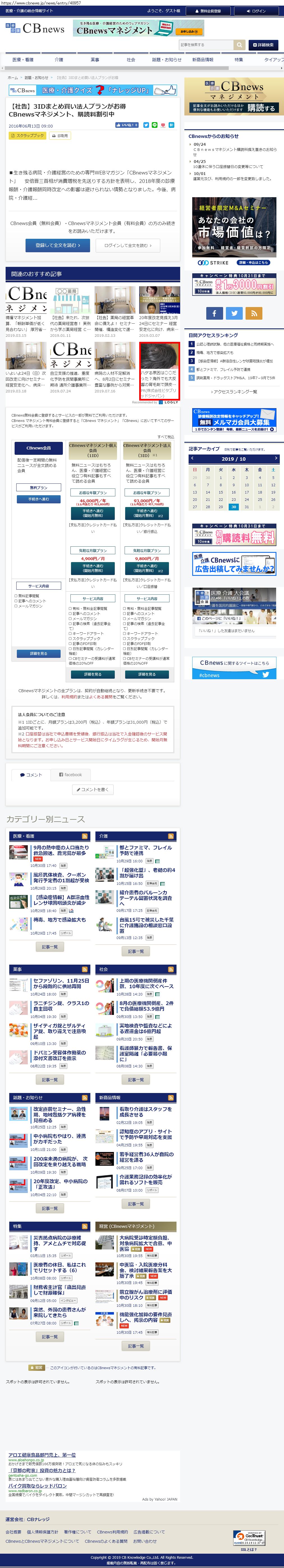
Task: Click RSS icon on 新製品情報 category header
Action: (x=171, y=1097)
